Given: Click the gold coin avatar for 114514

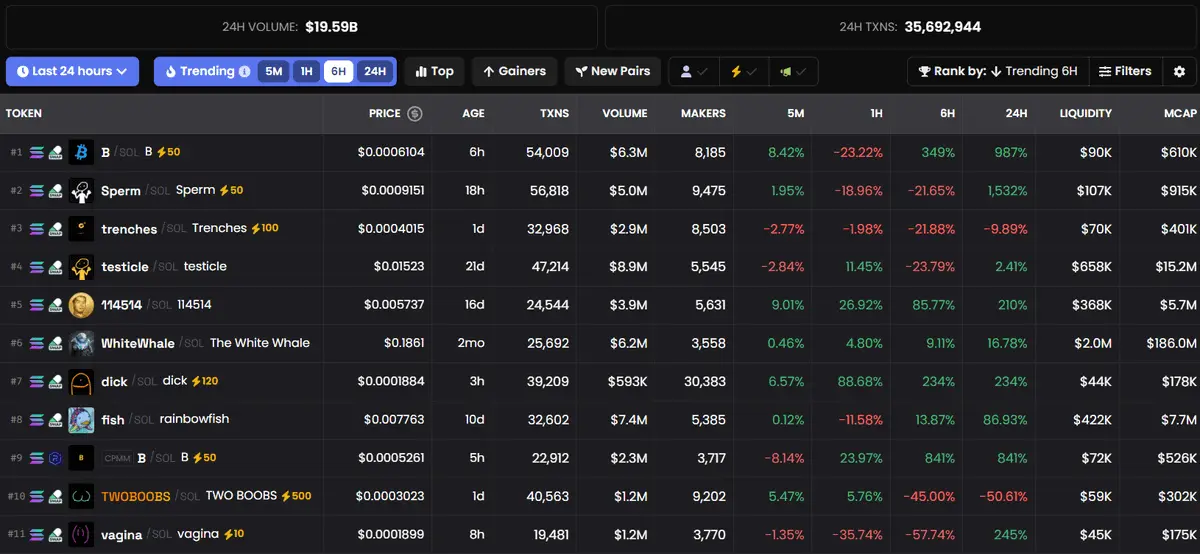Looking at the screenshot, I should tap(81, 305).
